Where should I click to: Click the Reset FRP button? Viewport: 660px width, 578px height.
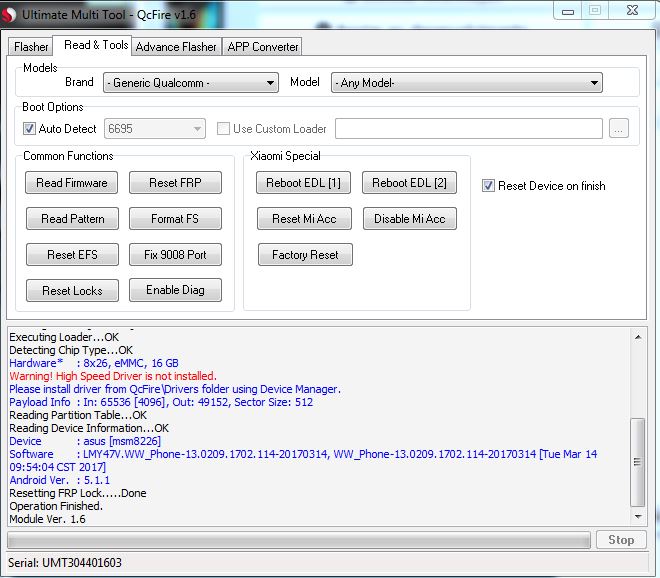tap(175, 183)
